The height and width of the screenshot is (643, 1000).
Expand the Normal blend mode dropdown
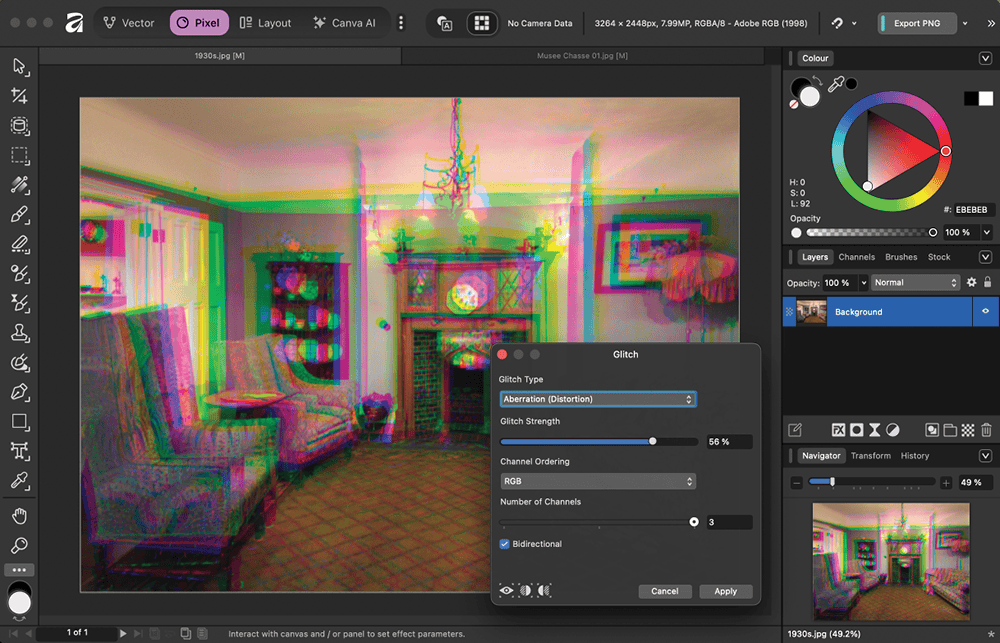(914, 283)
